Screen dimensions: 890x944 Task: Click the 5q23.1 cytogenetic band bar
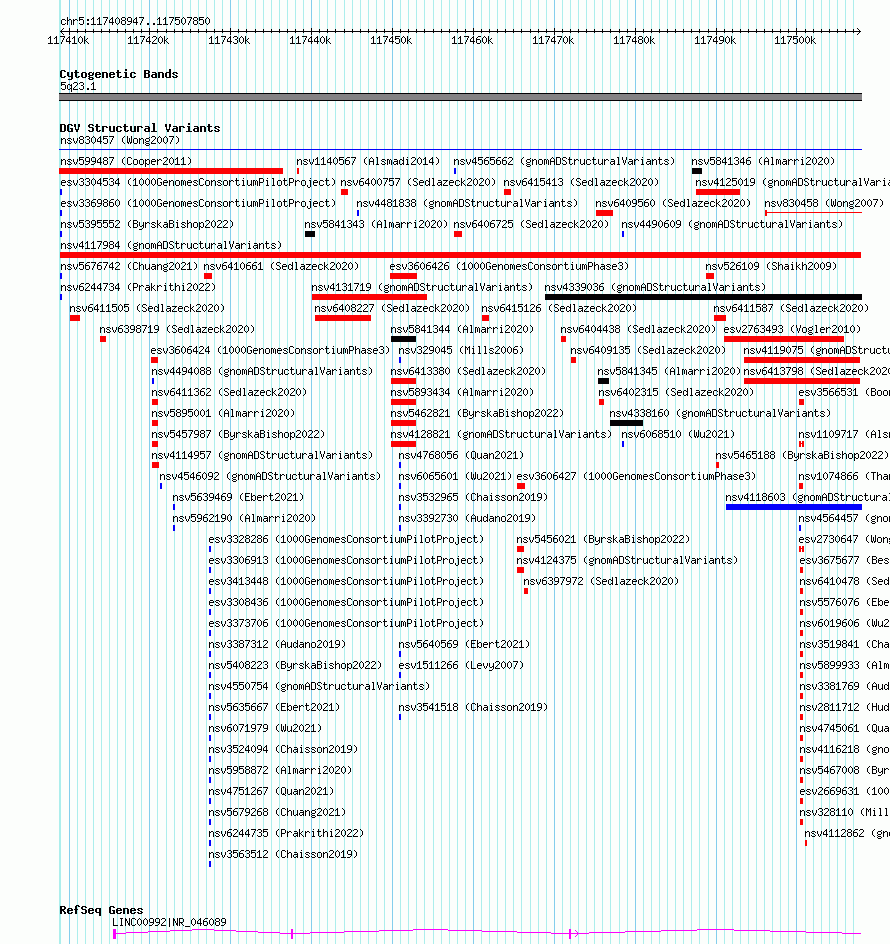460,97
